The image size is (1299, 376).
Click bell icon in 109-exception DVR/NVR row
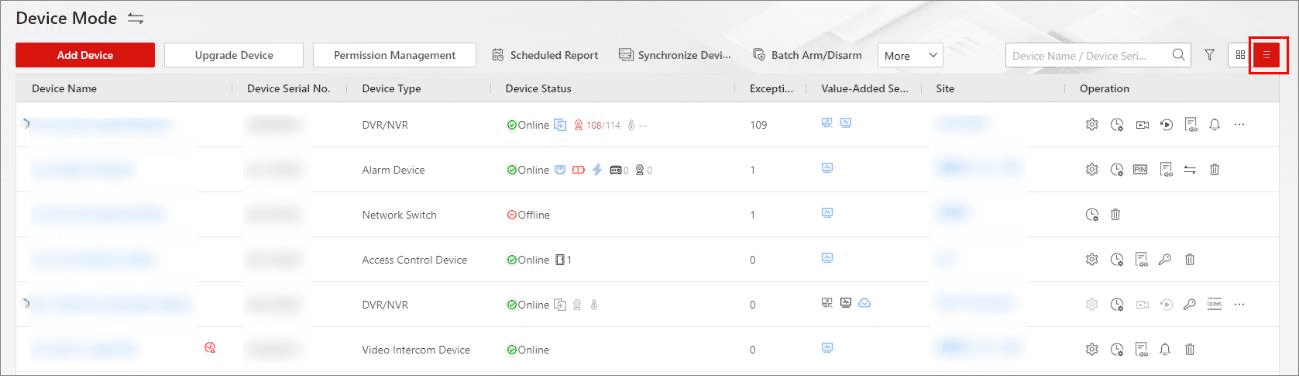1215,125
